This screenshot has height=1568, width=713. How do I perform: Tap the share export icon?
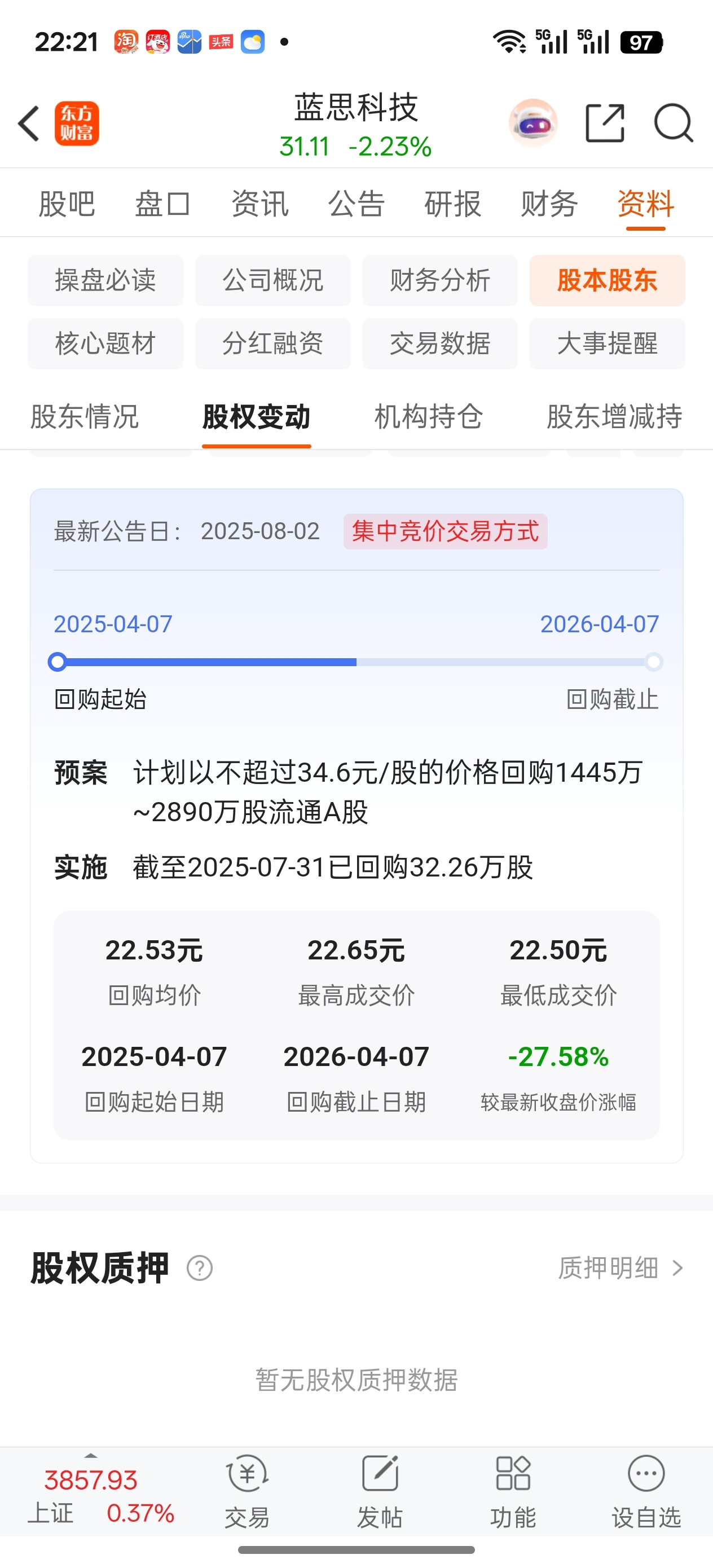605,123
